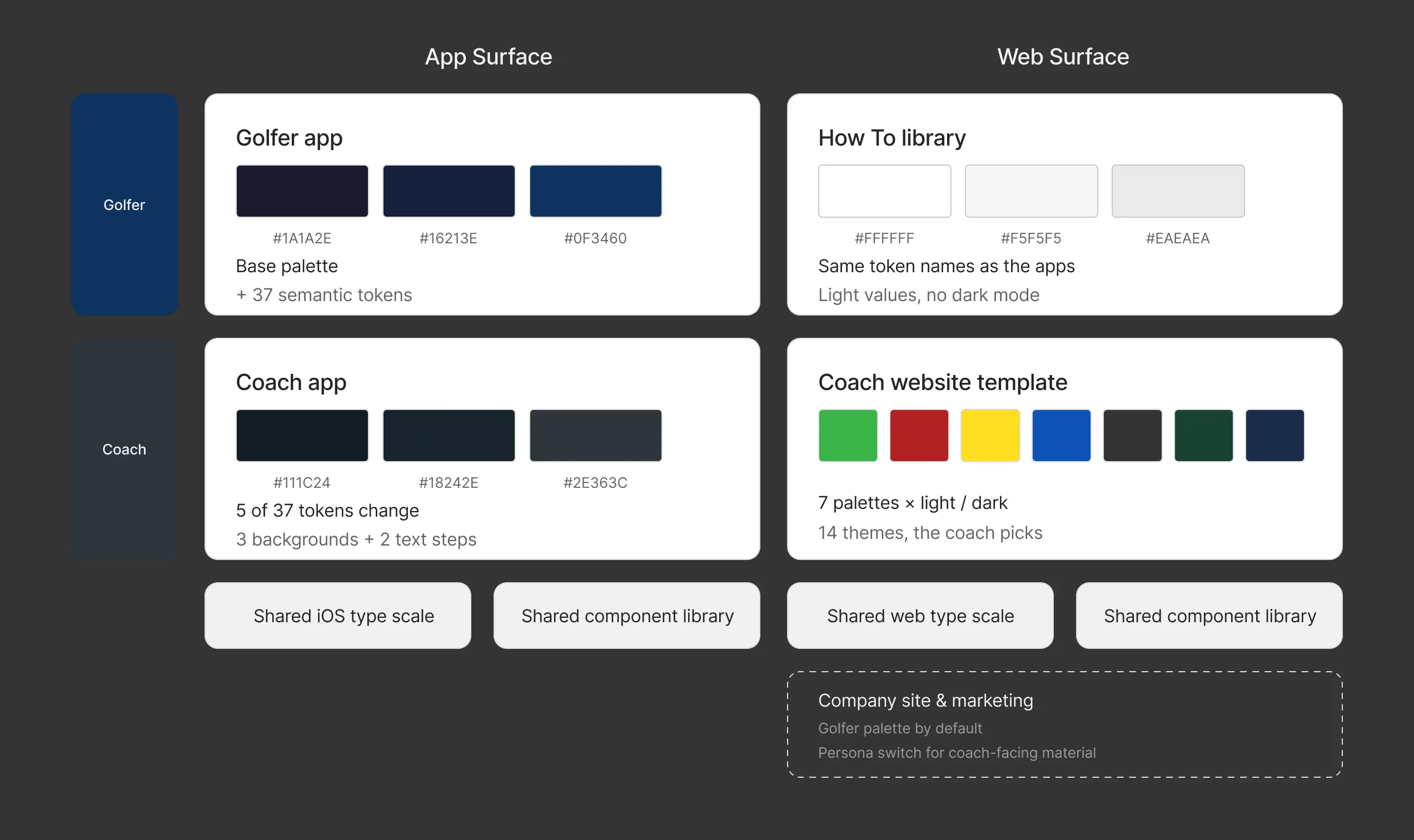
Task: Pick the #16213E swatch in Golfer app
Action: coord(449,191)
